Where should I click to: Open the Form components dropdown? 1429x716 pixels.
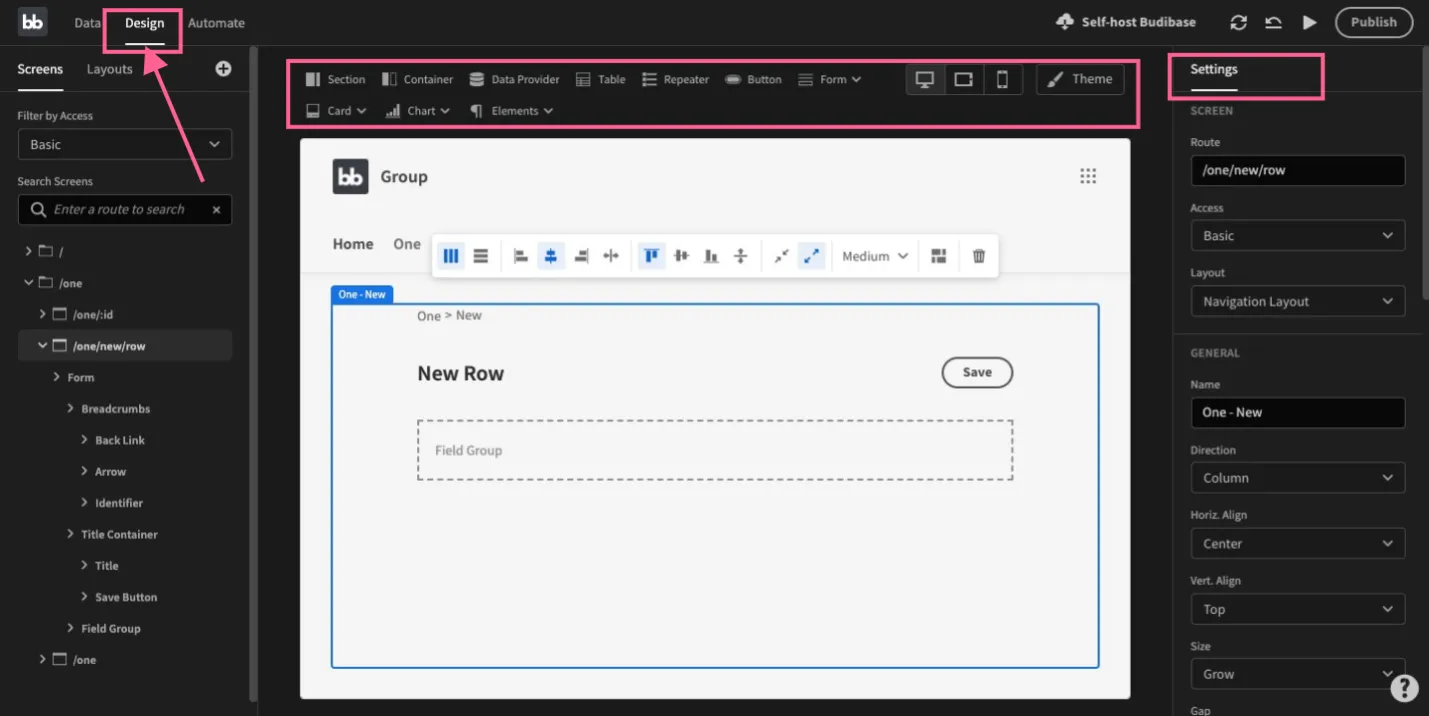(x=829, y=79)
